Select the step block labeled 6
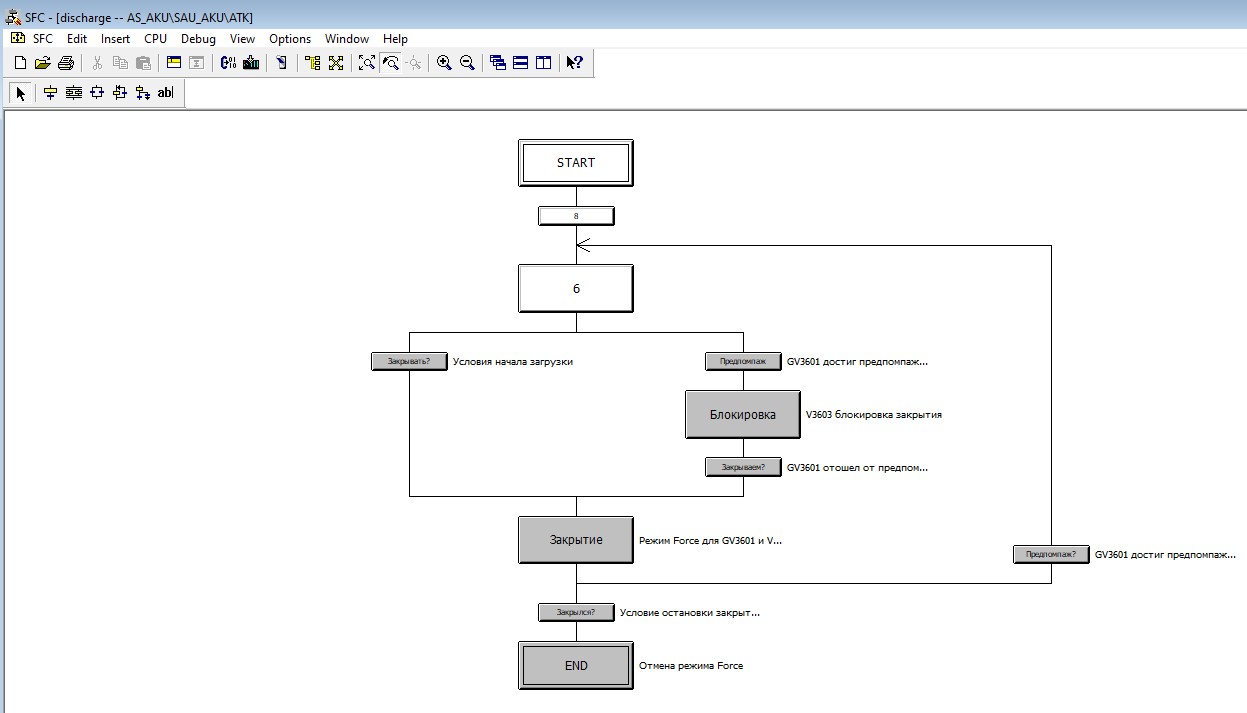1247x713 pixels. pos(576,288)
